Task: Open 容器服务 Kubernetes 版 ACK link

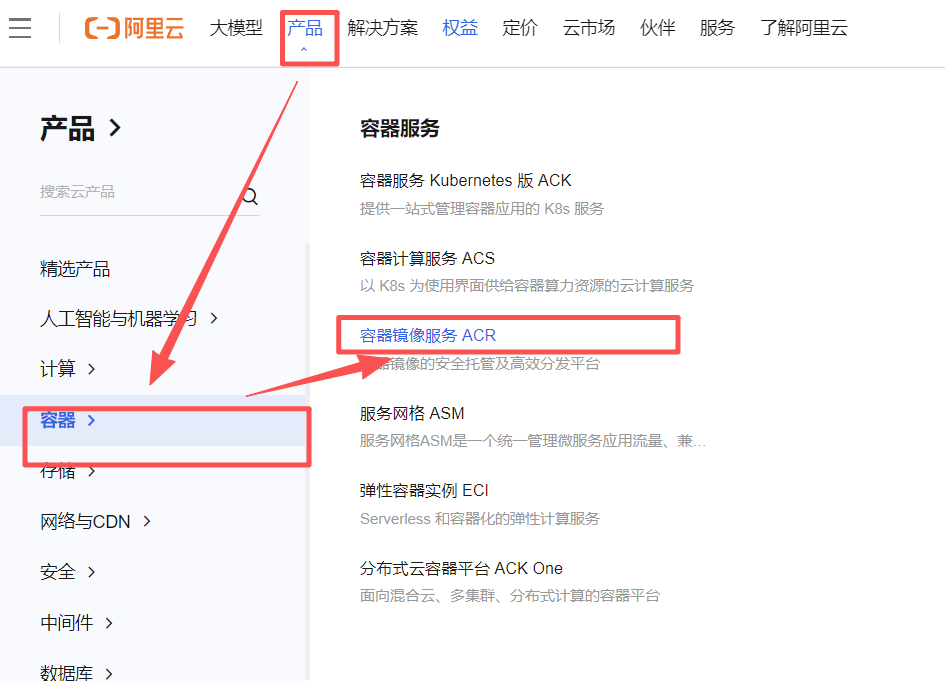Action: [x=465, y=180]
